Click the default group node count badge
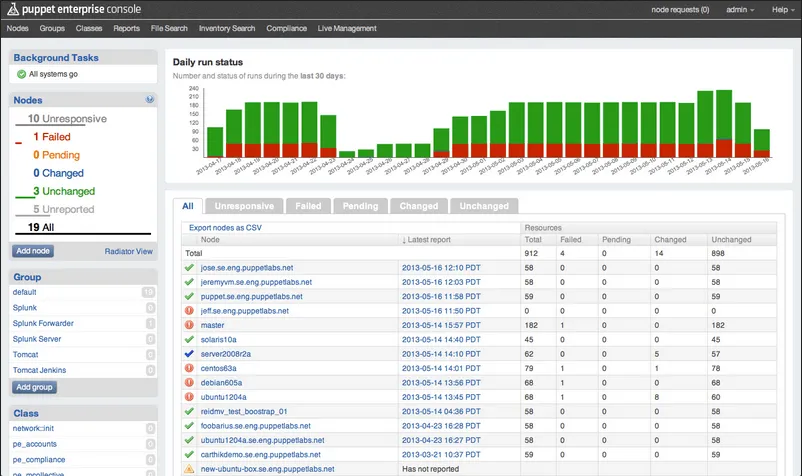The height and width of the screenshot is (476, 802). point(147,292)
